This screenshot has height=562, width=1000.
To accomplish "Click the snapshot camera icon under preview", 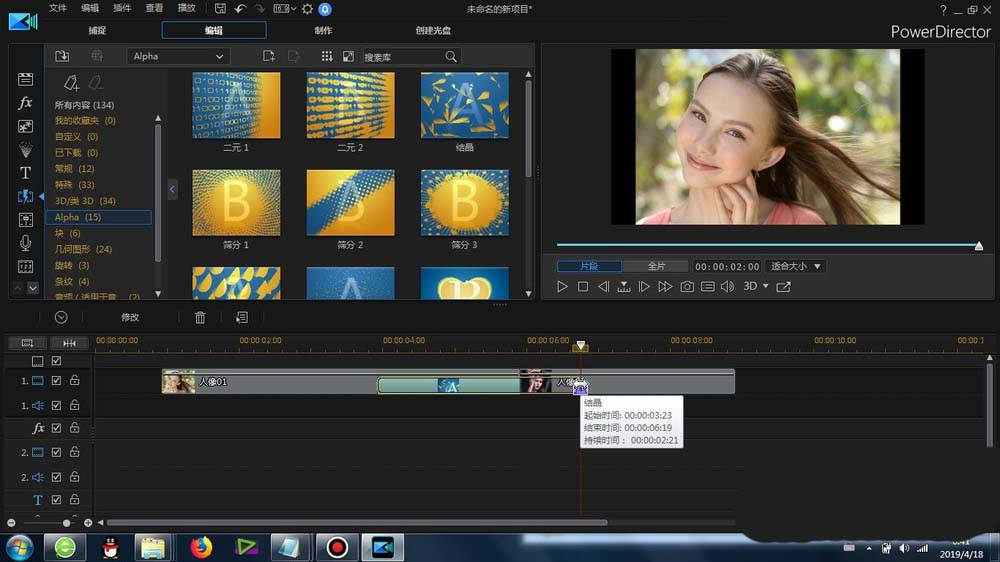I will (687, 287).
